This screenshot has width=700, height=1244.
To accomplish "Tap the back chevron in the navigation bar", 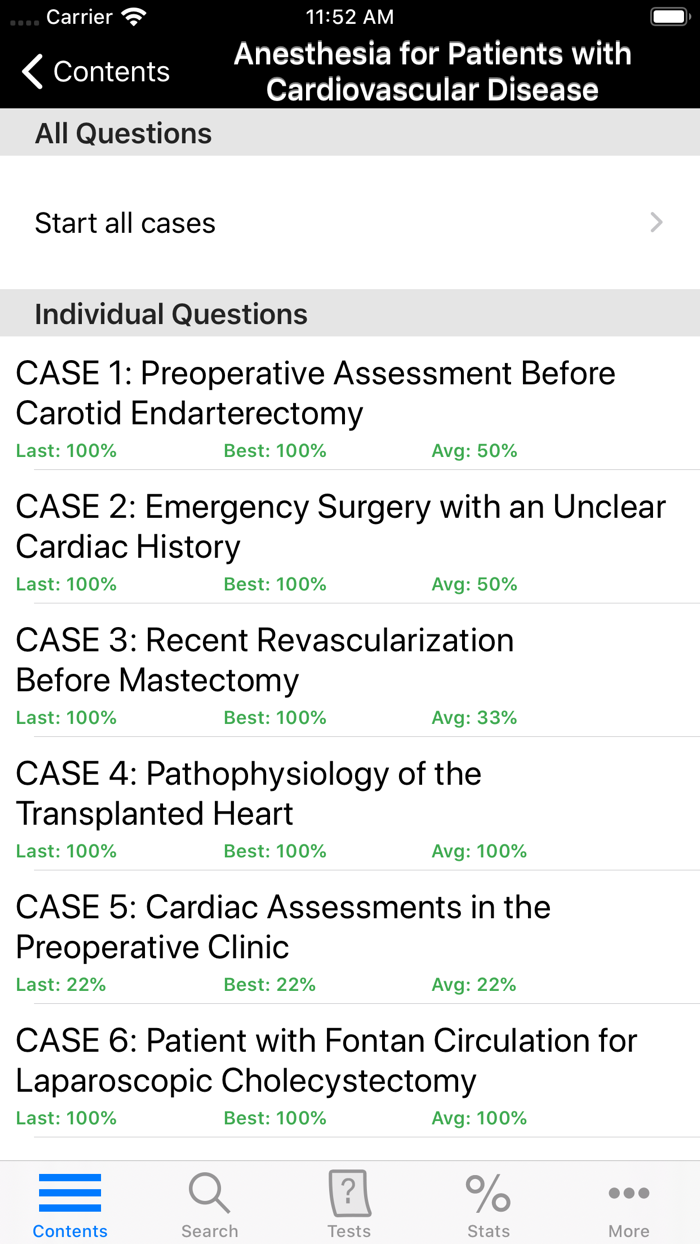I will point(30,71).
